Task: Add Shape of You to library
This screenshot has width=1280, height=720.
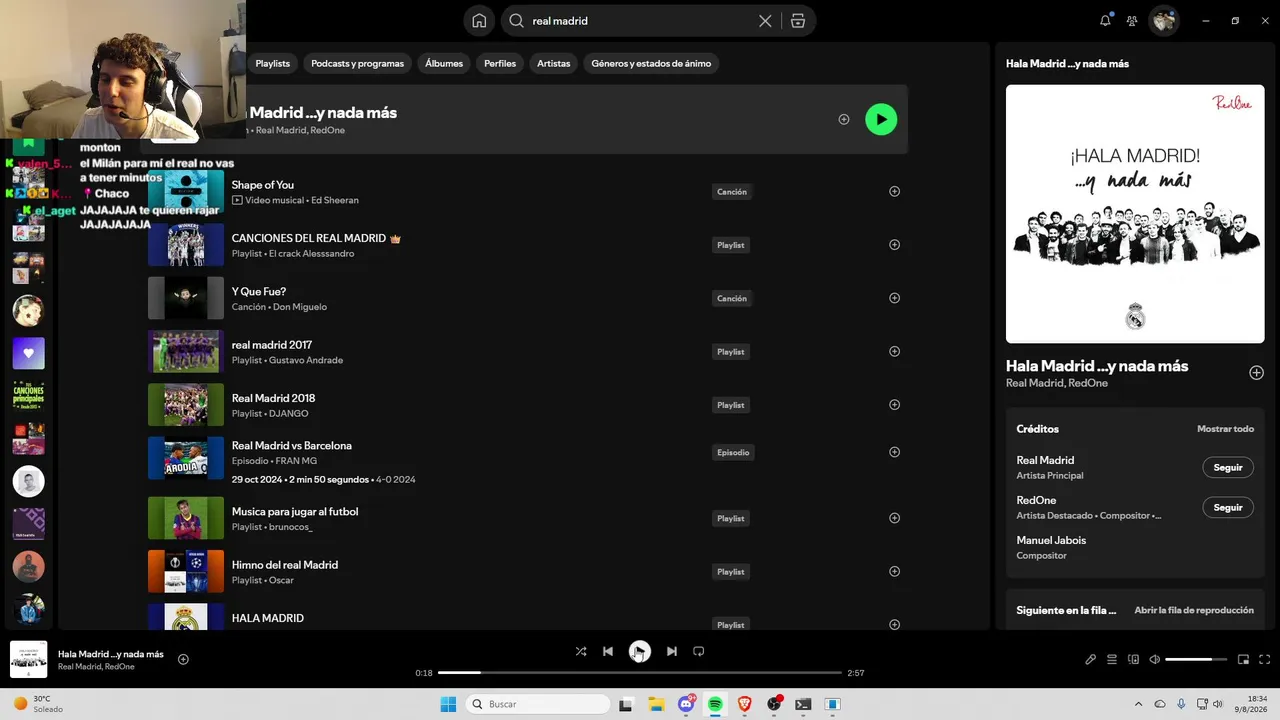Action: [x=894, y=191]
